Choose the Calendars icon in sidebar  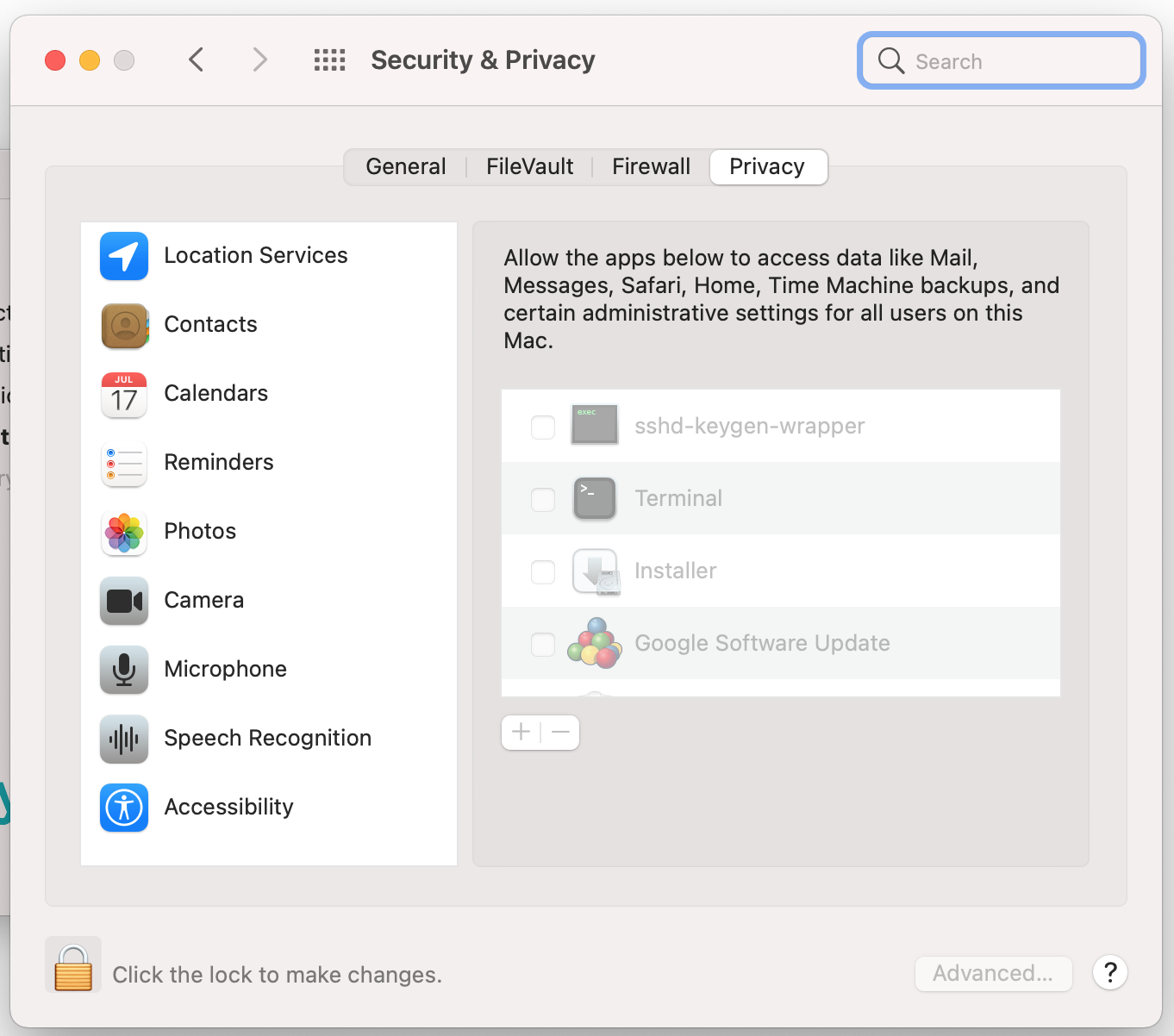tap(124, 394)
